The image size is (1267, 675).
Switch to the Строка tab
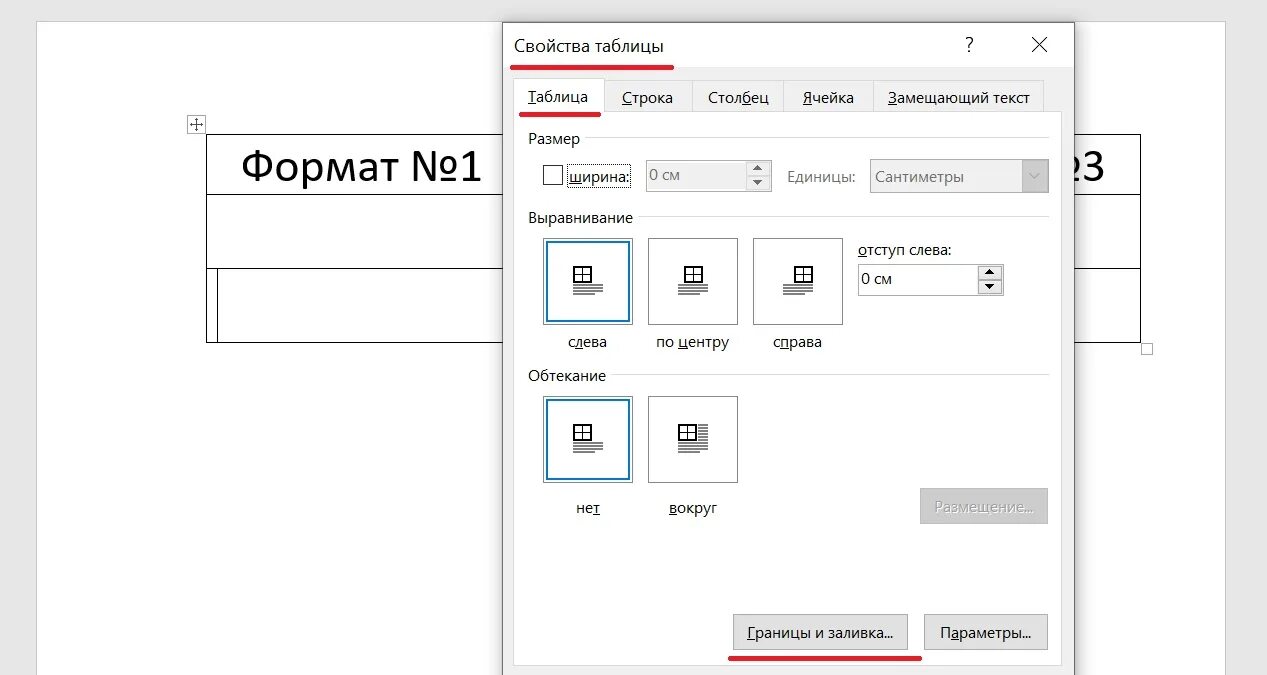[647, 97]
